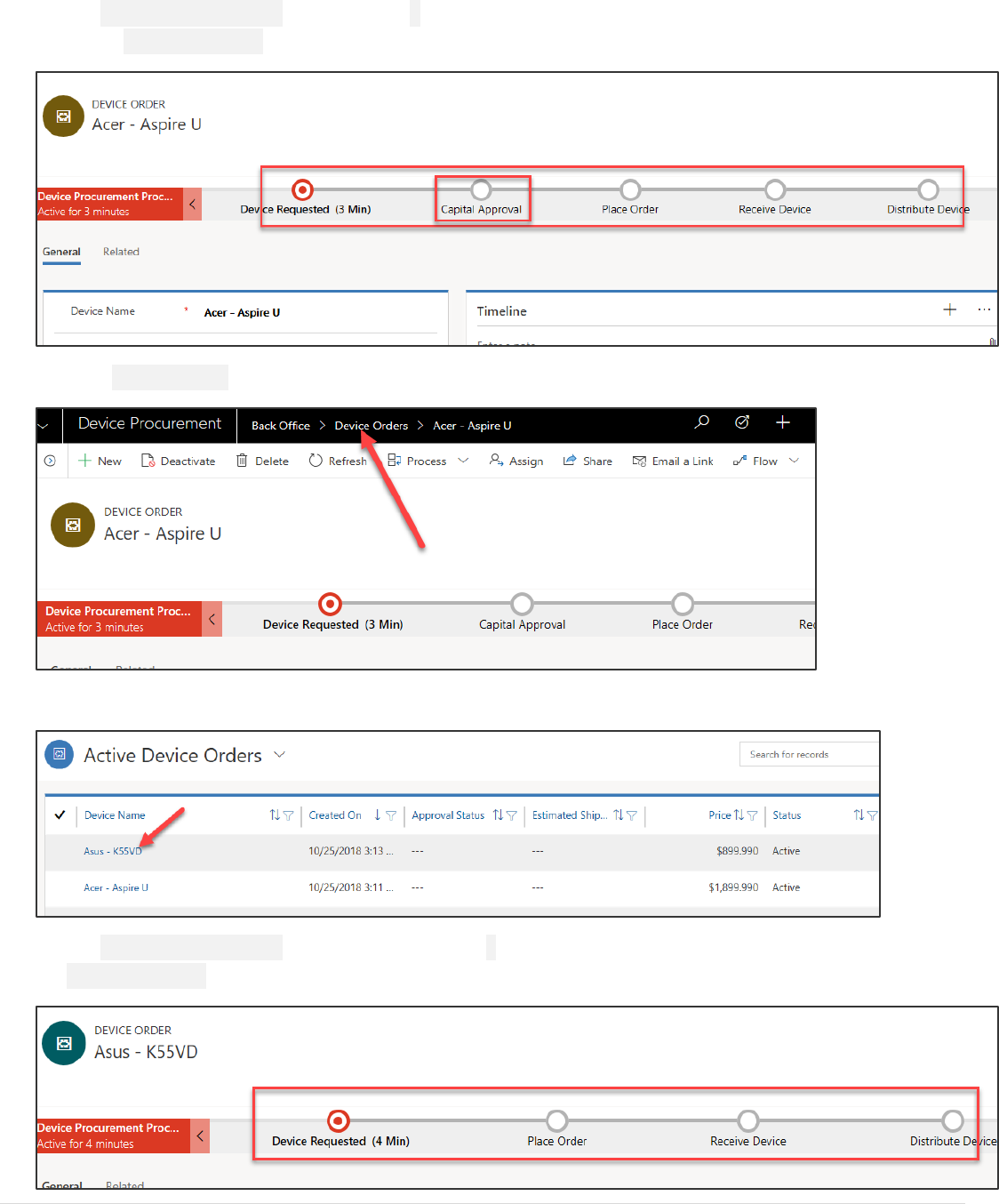The width and height of the screenshot is (999, 1204).
Task: Select the General tab above Device Name
Action: pos(61,252)
